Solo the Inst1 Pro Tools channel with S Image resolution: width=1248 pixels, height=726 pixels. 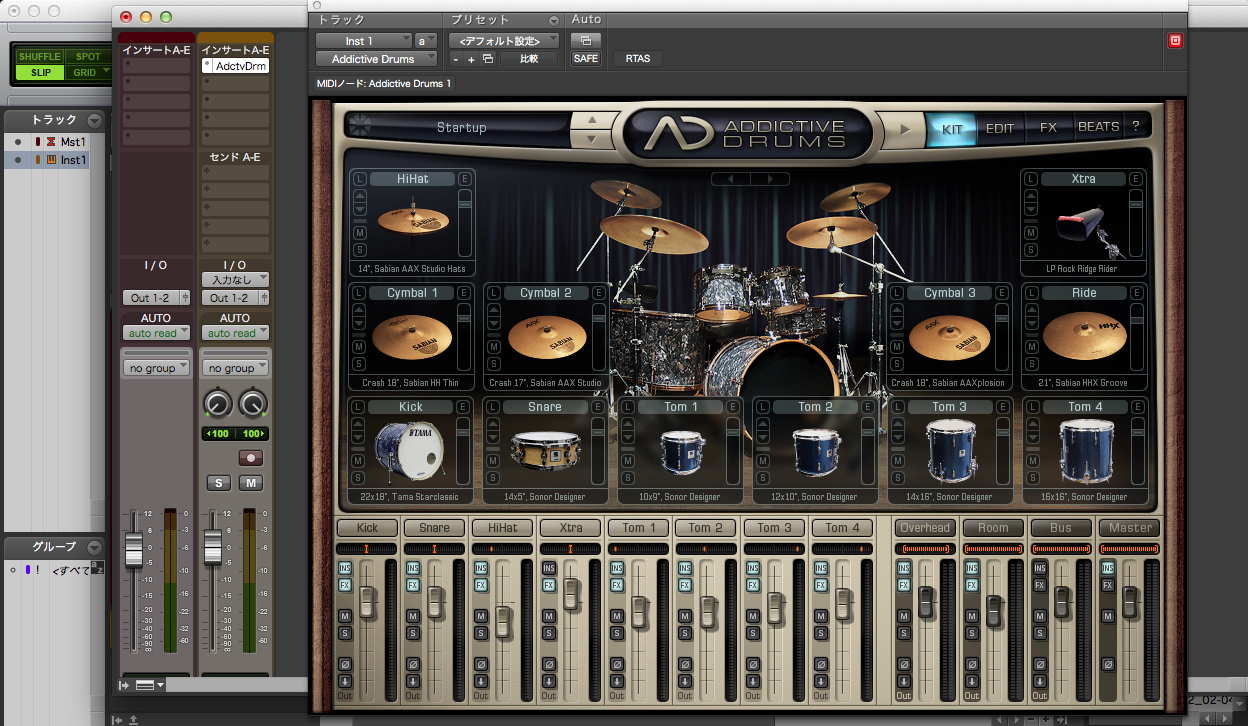(x=219, y=483)
